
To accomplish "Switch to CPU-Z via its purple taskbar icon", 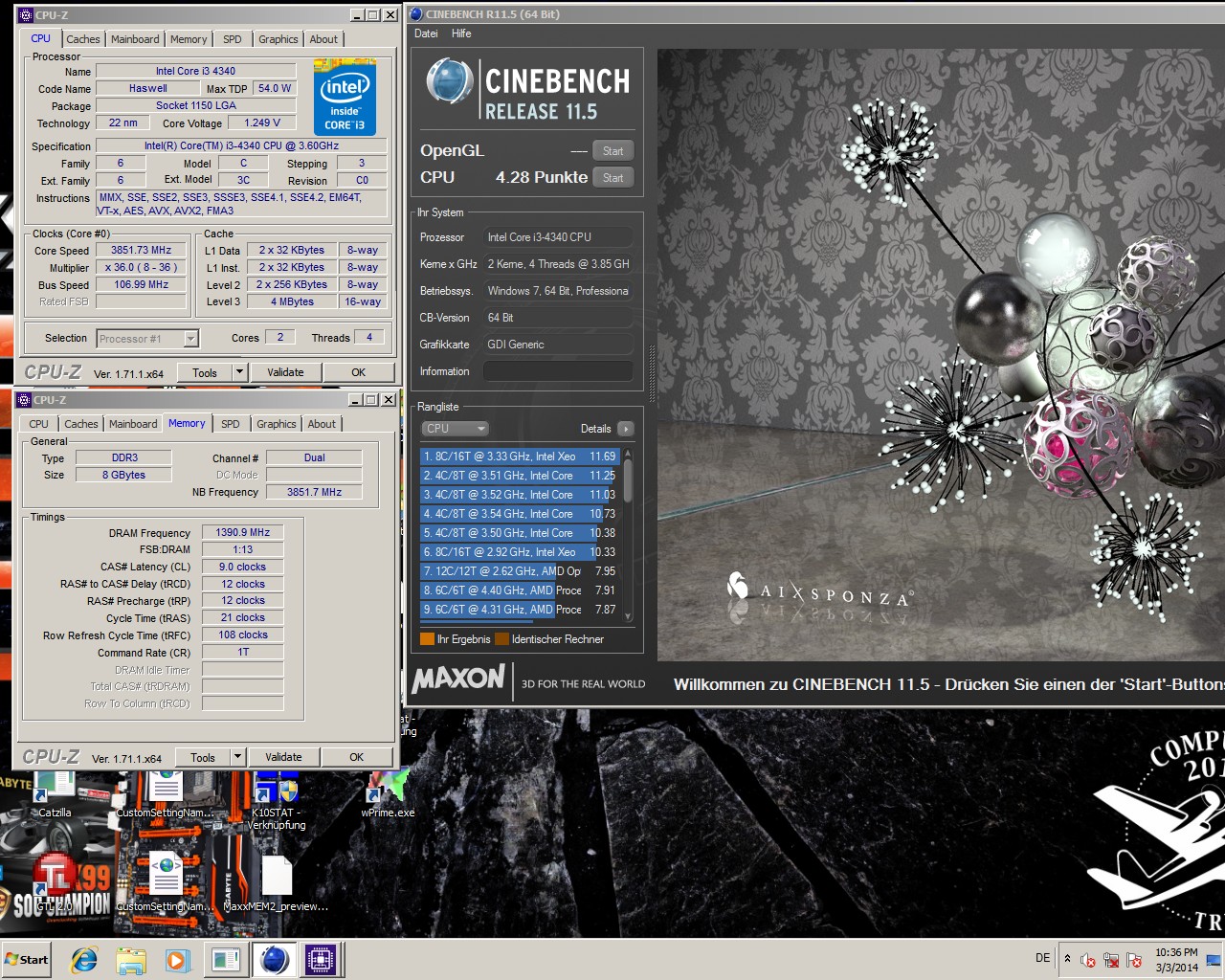I will (321, 959).
